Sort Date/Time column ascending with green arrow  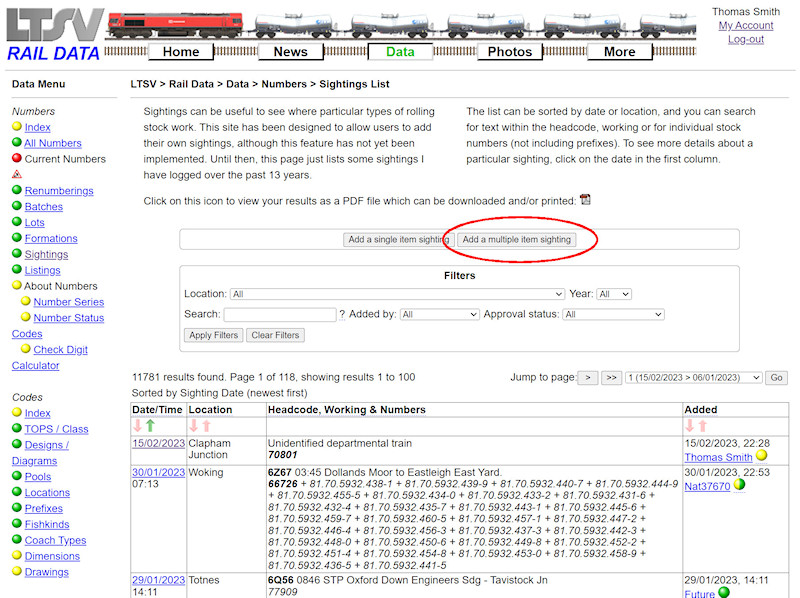point(150,426)
